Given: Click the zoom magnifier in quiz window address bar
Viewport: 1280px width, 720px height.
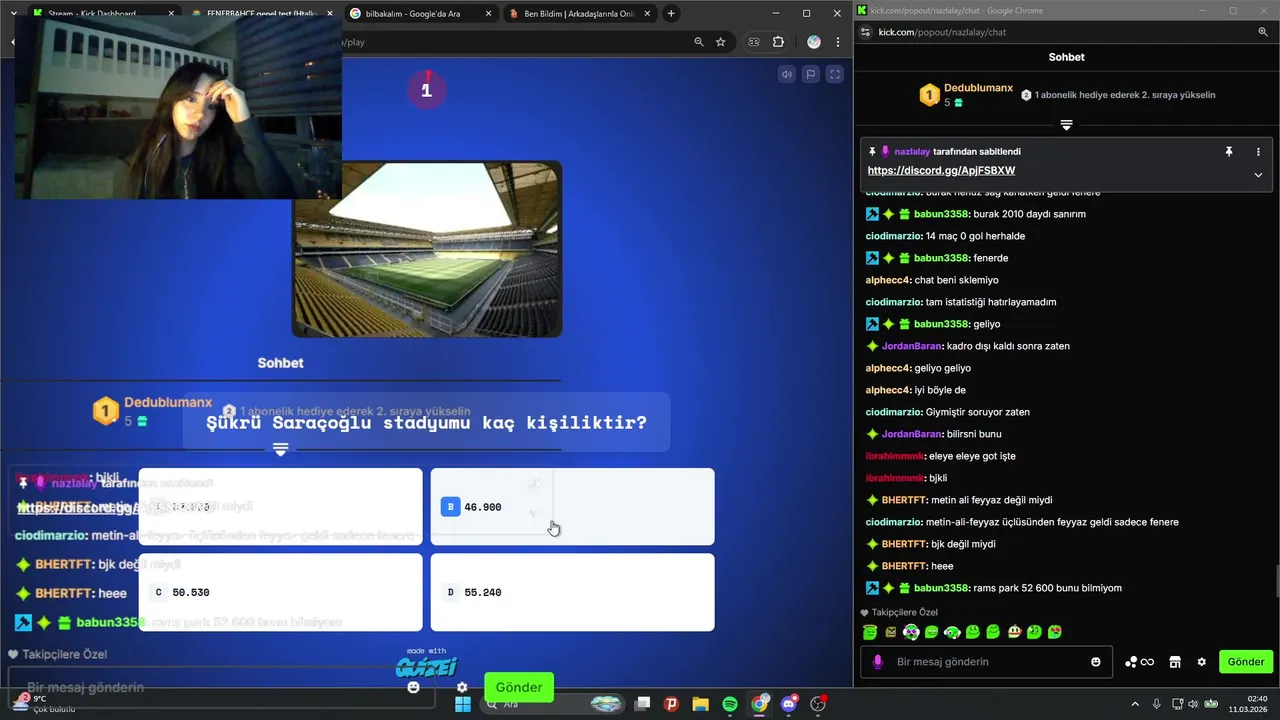Looking at the screenshot, I should tap(699, 42).
